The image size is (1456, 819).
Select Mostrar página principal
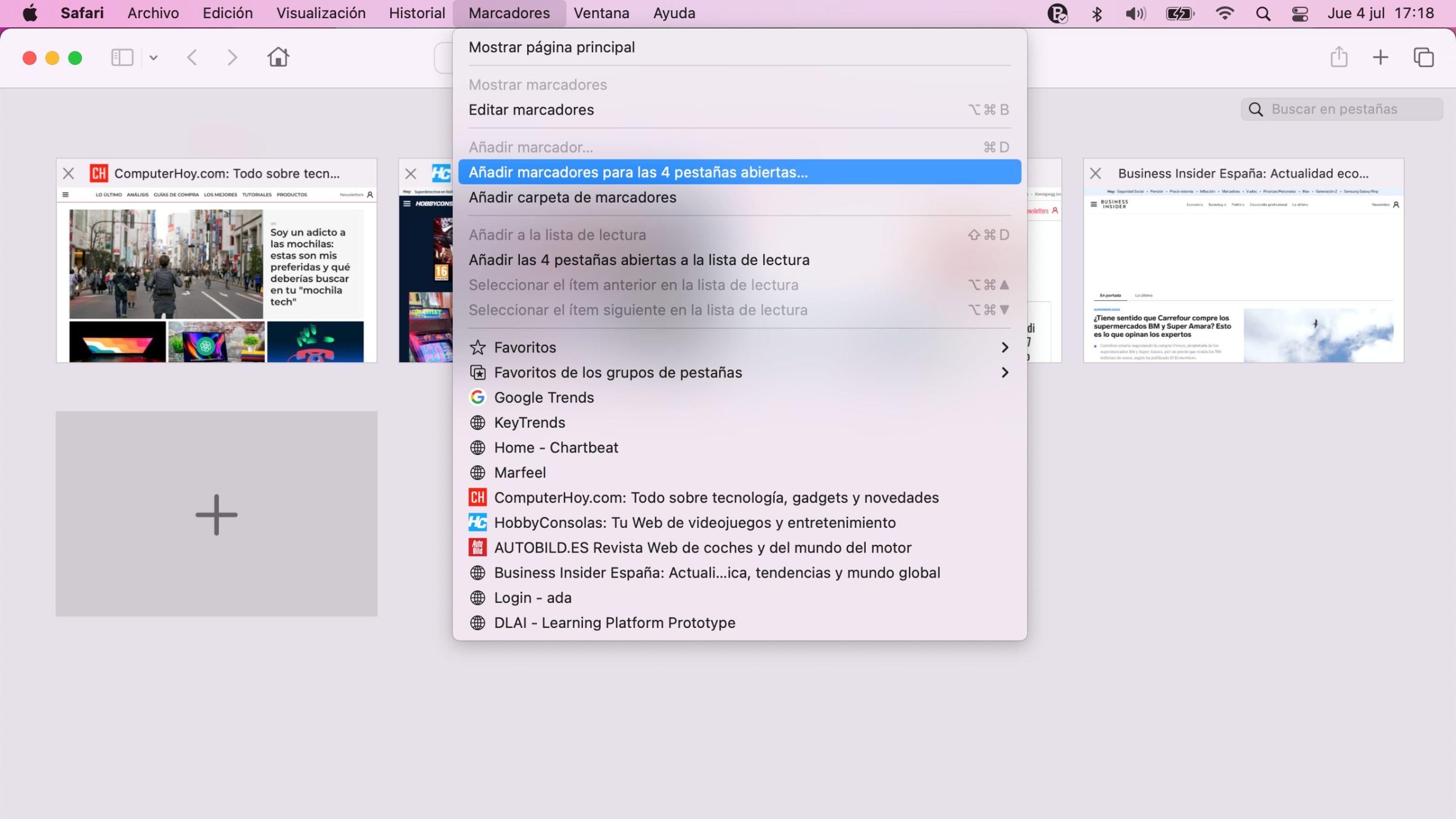[739, 47]
